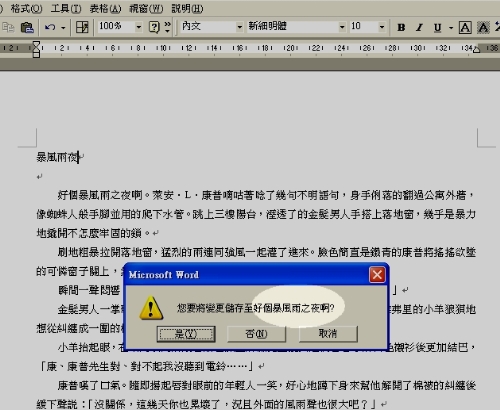The height and width of the screenshot is (410, 500).
Task: Click the Paste clipboard icon
Action: (x=27, y=27)
